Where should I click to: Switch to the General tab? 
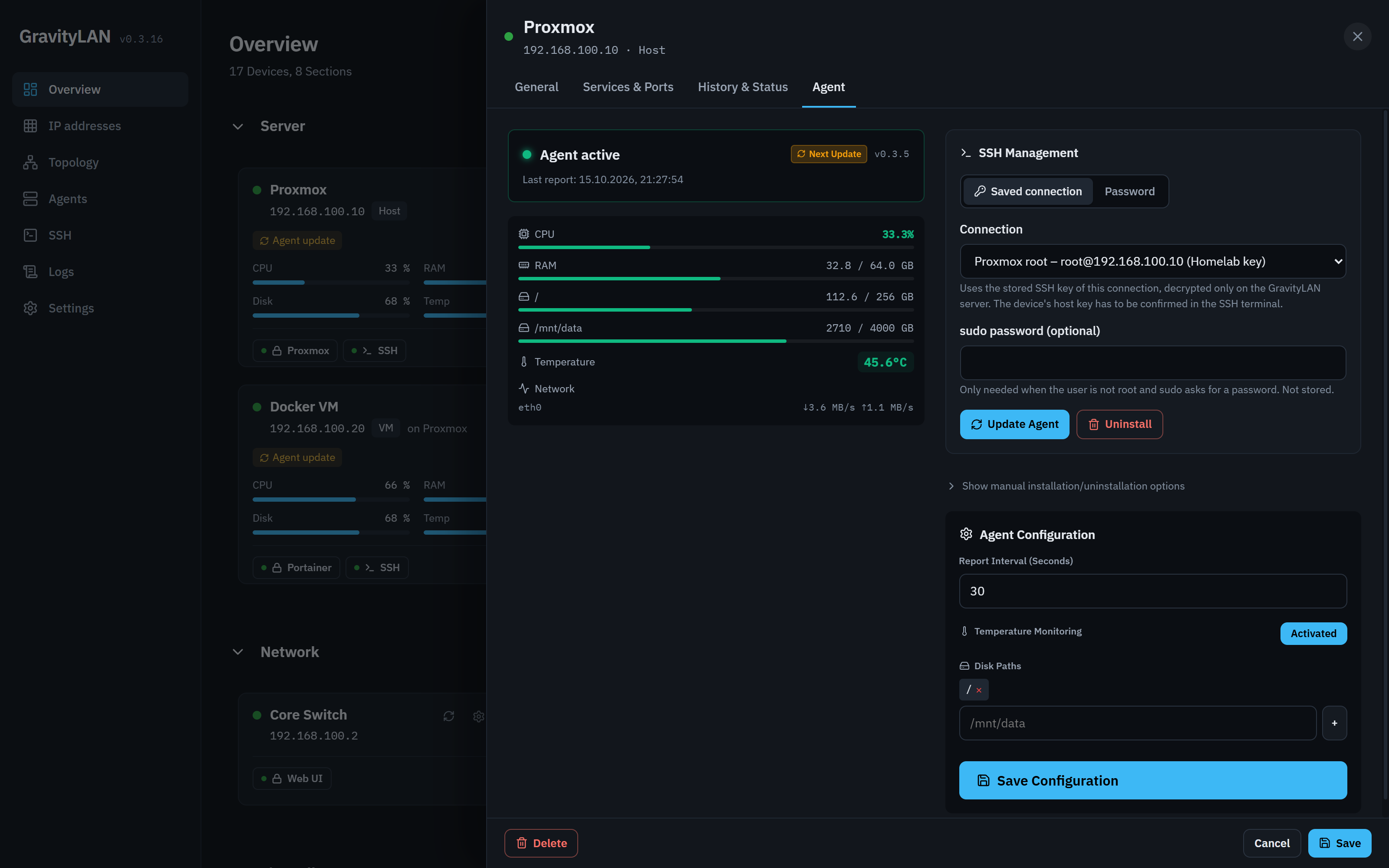point(536,87)
